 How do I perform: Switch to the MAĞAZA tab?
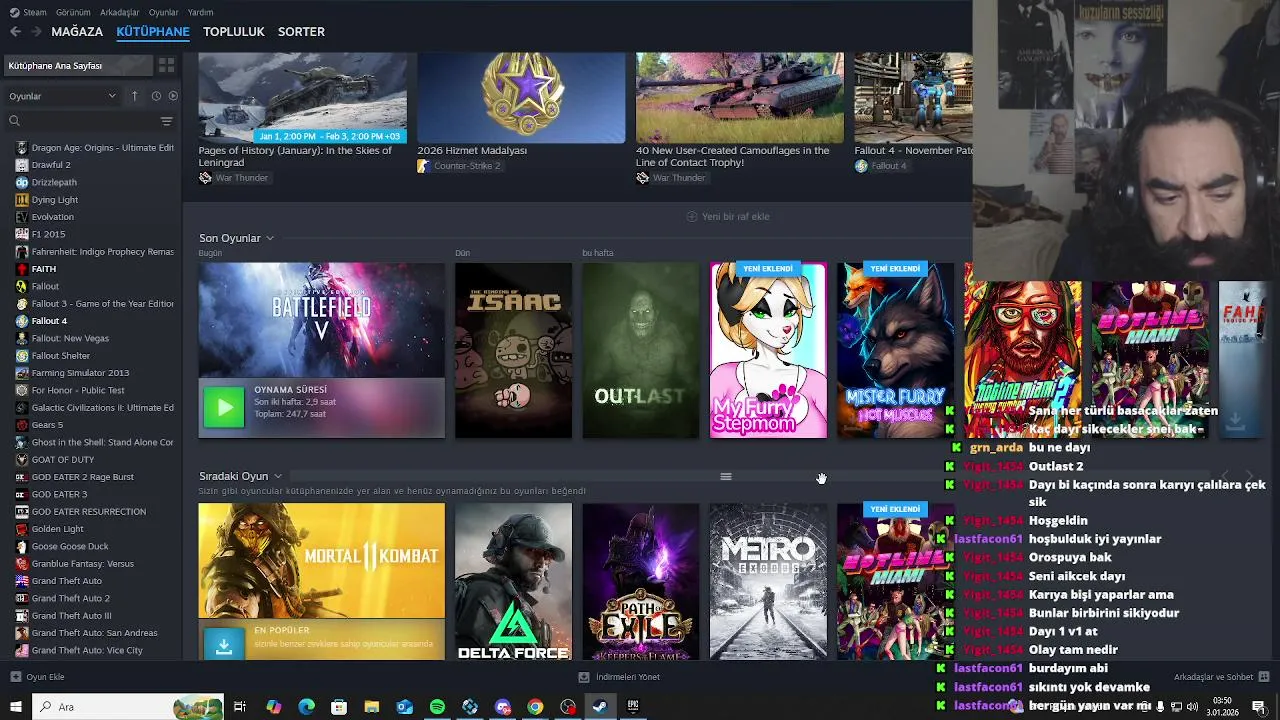tap(77, 32)
